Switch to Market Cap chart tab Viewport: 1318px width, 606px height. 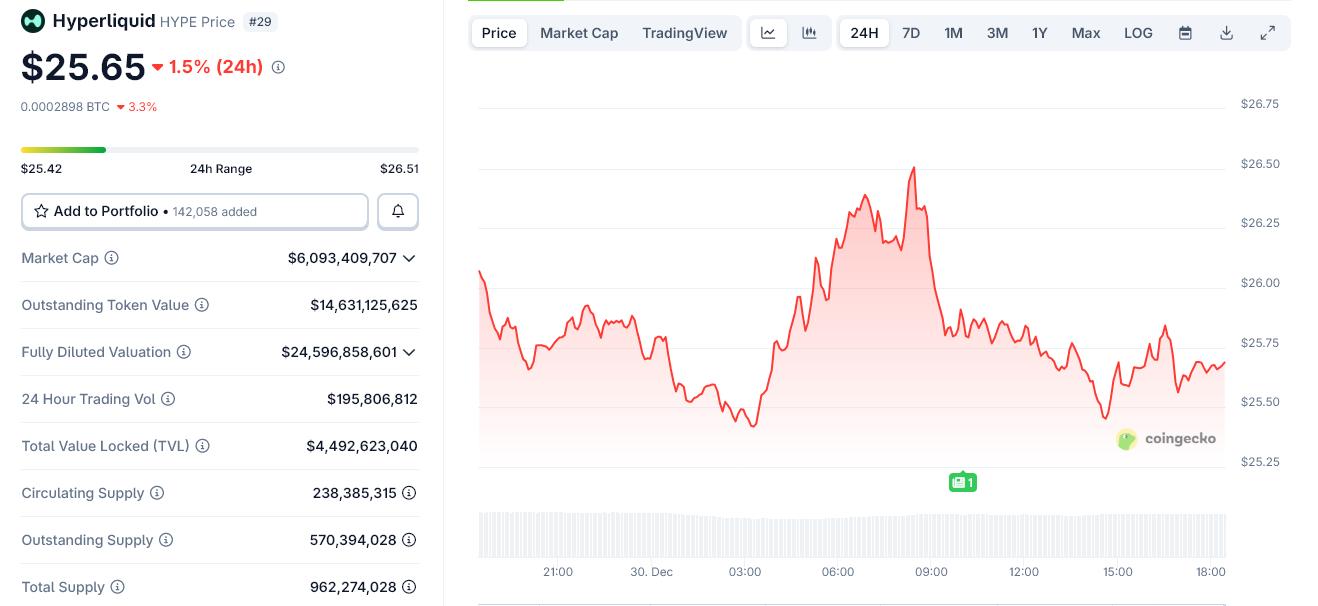coord(579,33)
